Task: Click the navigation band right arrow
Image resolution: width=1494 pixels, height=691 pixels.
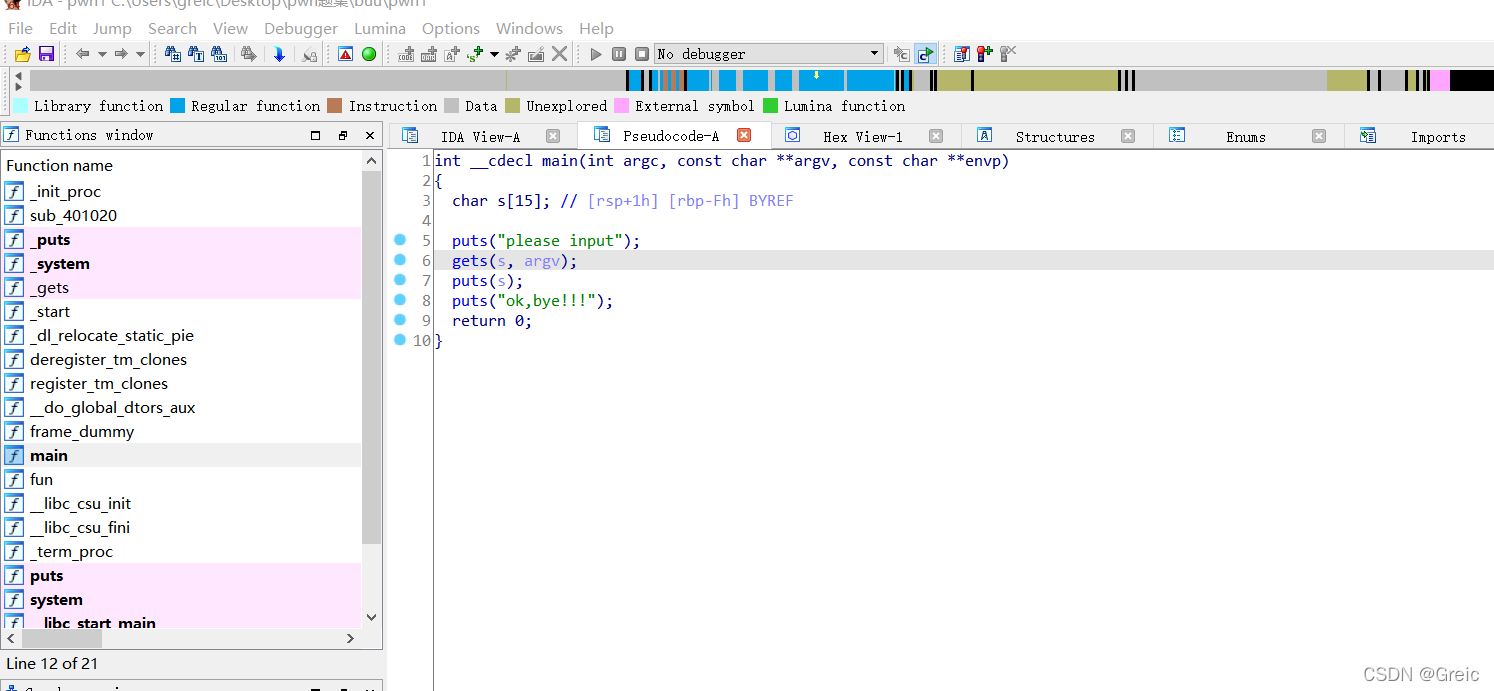Action: 18,87
